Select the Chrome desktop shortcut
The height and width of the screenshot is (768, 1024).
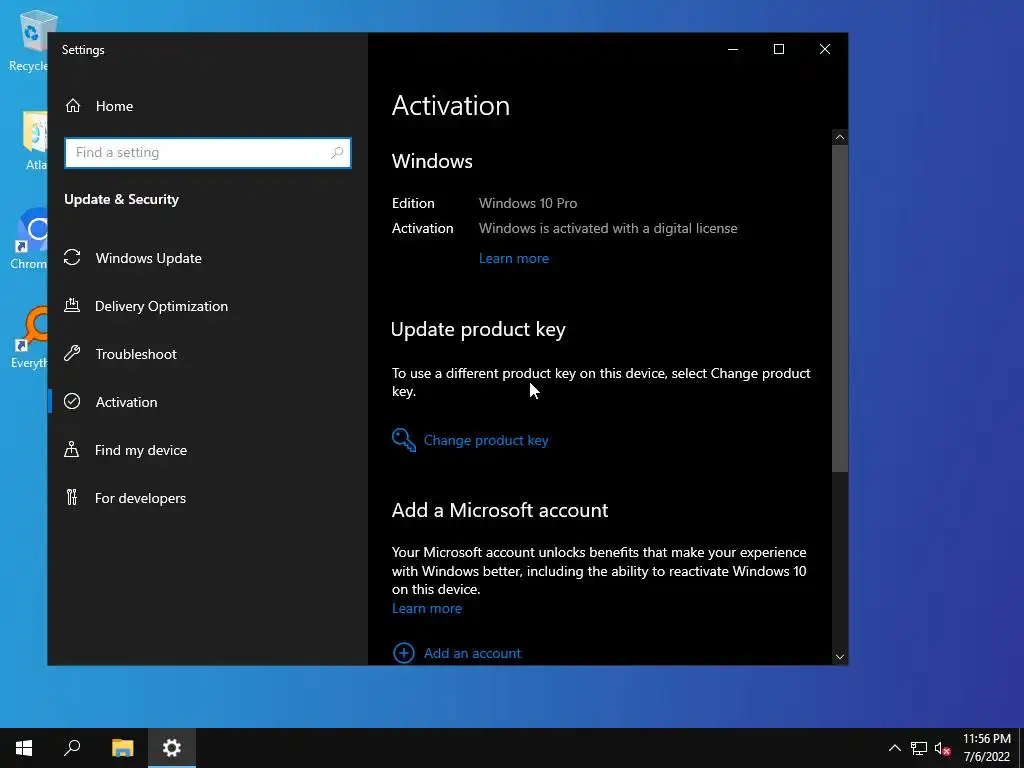[x=29, y=239]
